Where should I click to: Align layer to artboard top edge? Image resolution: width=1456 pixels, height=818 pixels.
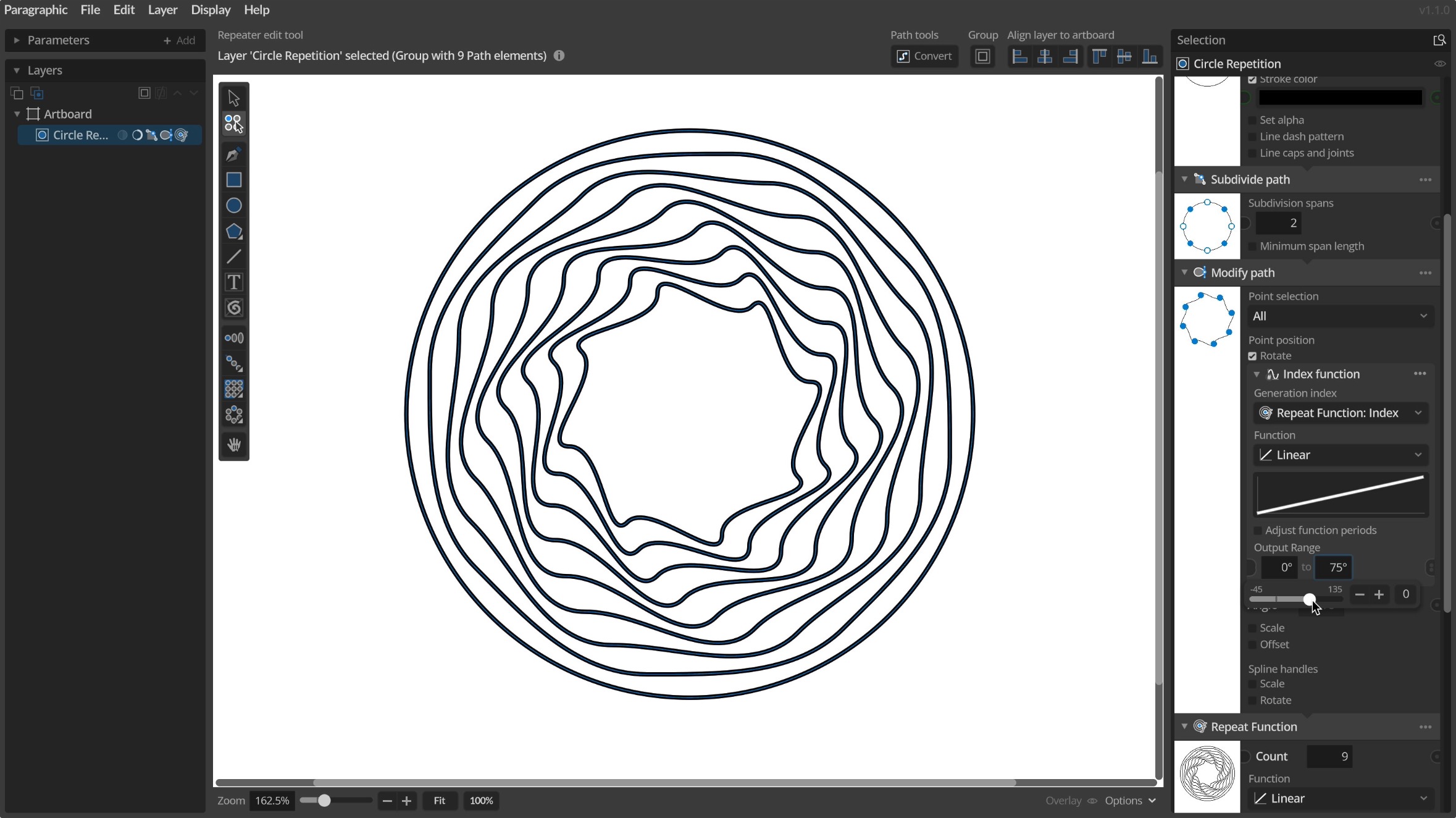[x=1099, y=57]
